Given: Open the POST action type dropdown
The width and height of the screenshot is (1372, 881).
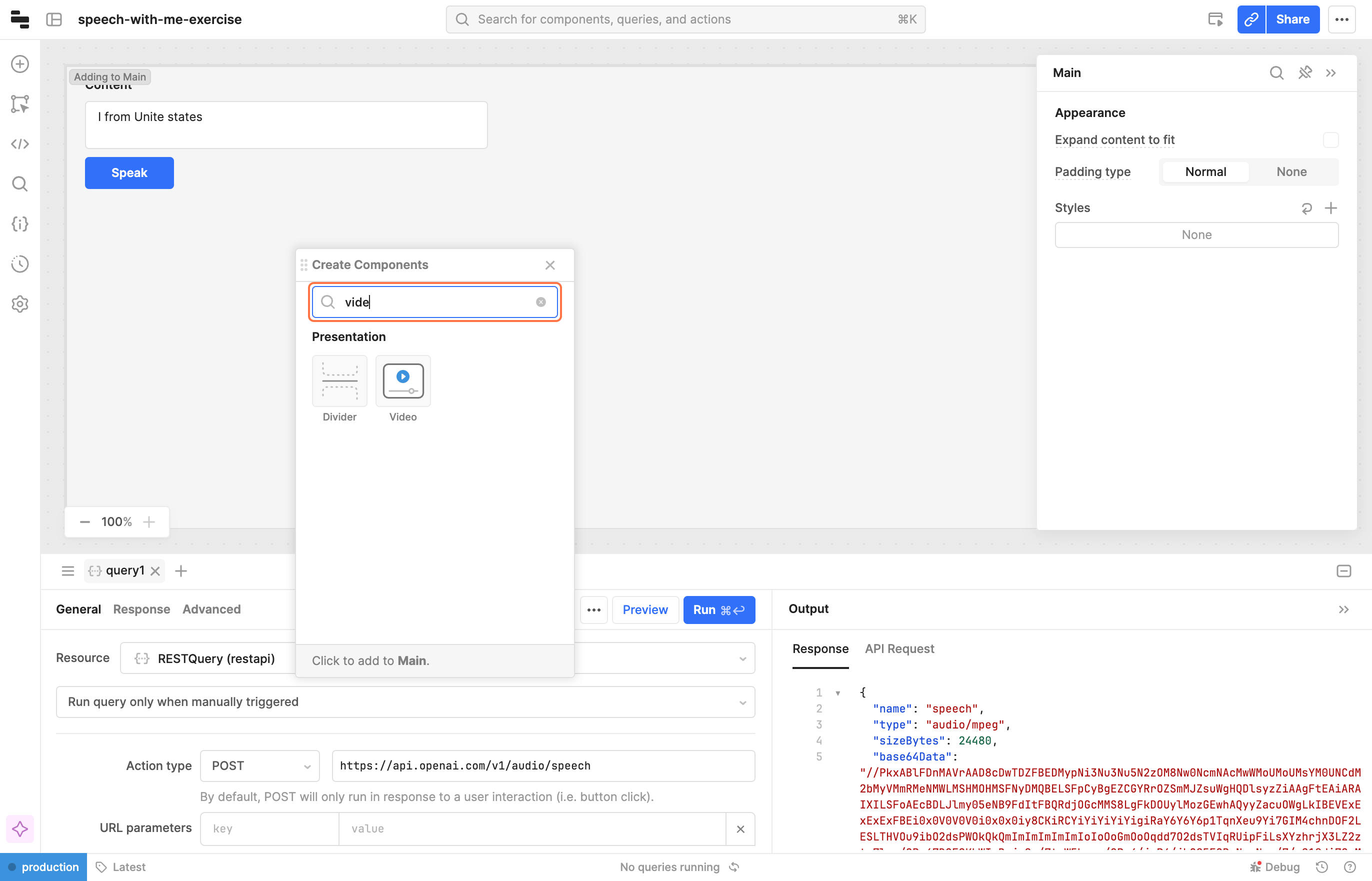Looking at the screenshot, I should tap(259, 765).
